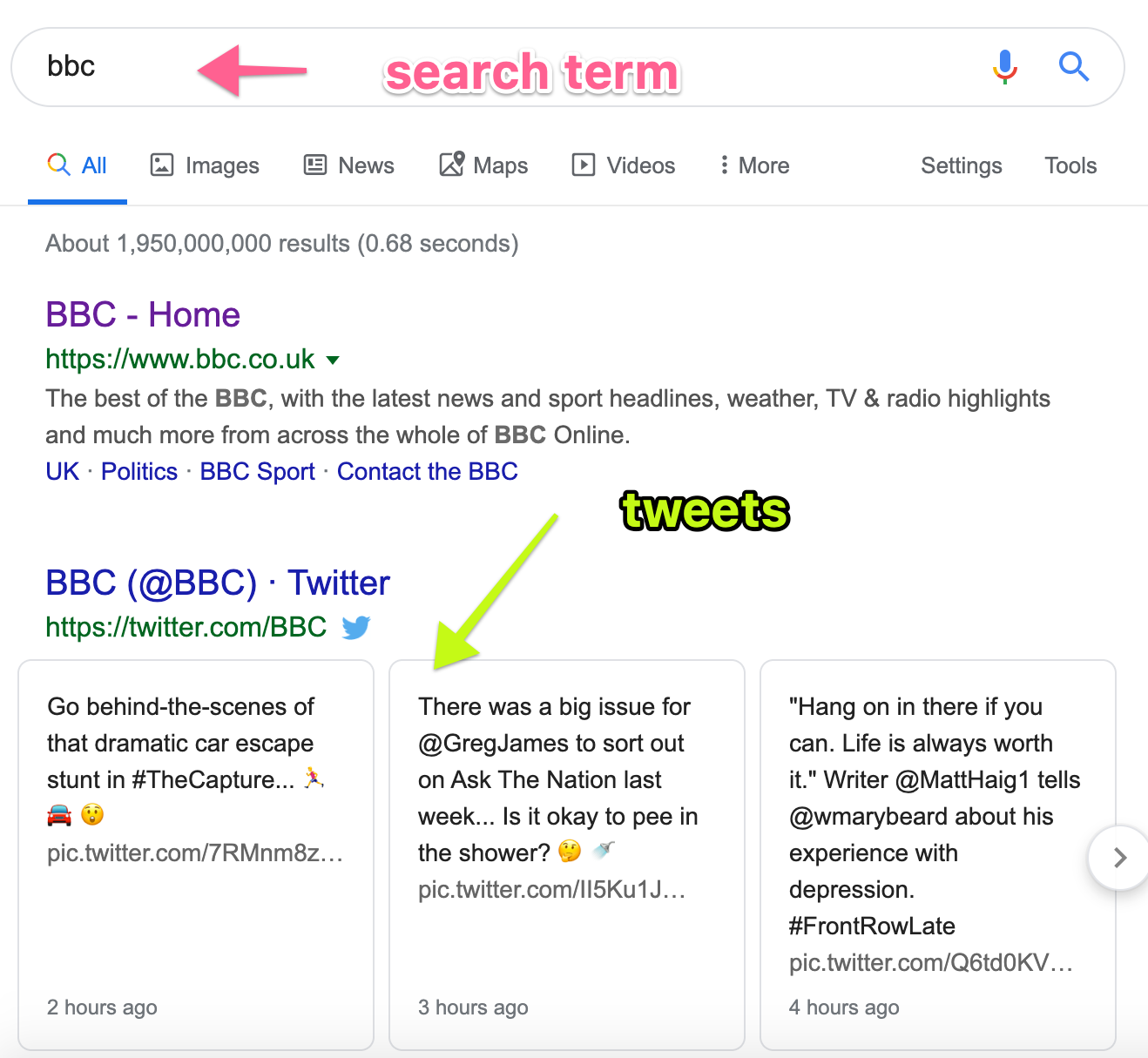Click the Twitter bird icon

(355, 627)
